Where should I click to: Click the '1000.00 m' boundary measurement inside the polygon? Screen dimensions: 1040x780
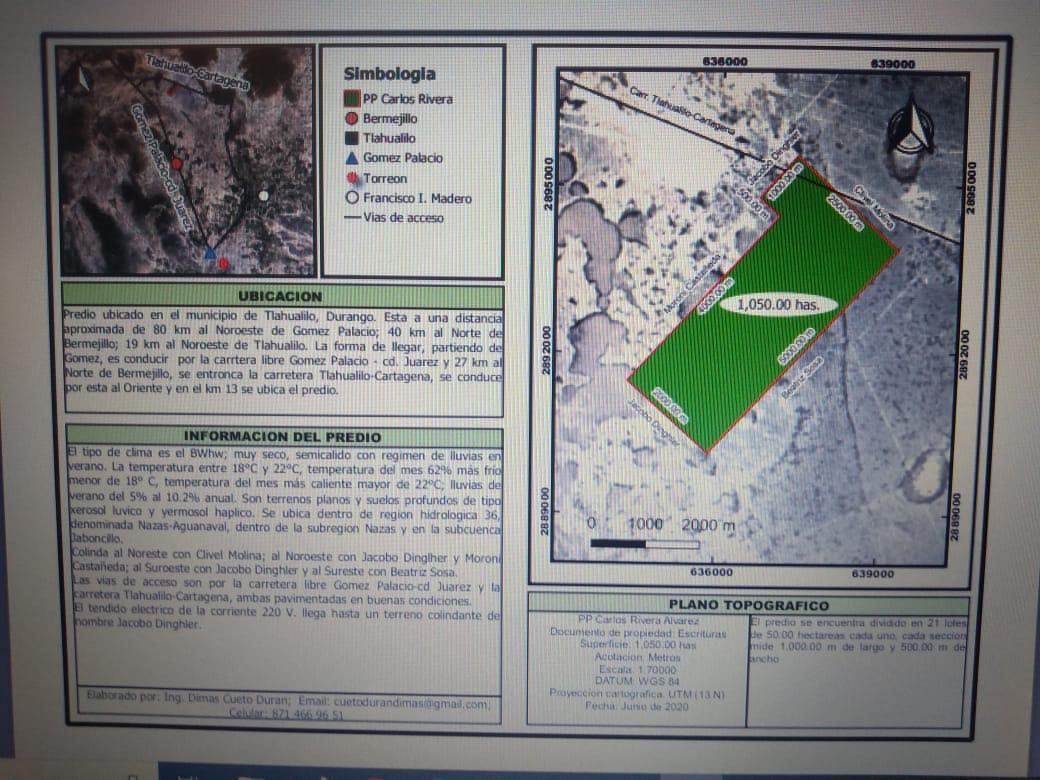tap(786, 181)
